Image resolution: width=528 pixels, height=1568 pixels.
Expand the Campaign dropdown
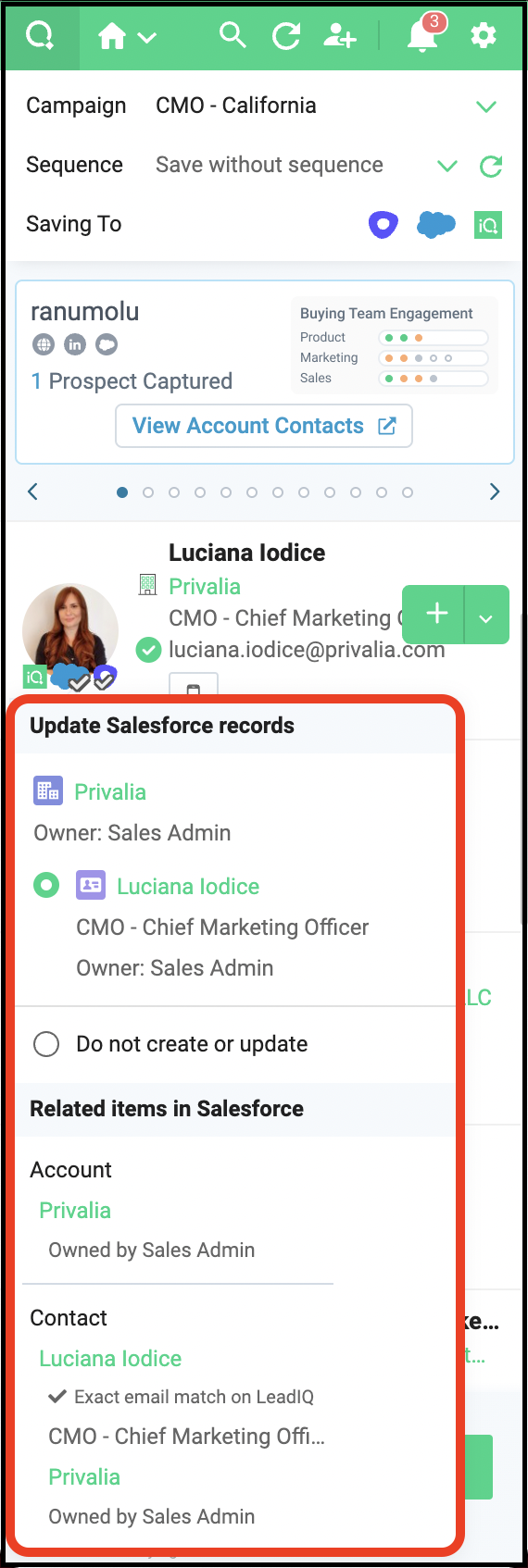coord(486,106)
